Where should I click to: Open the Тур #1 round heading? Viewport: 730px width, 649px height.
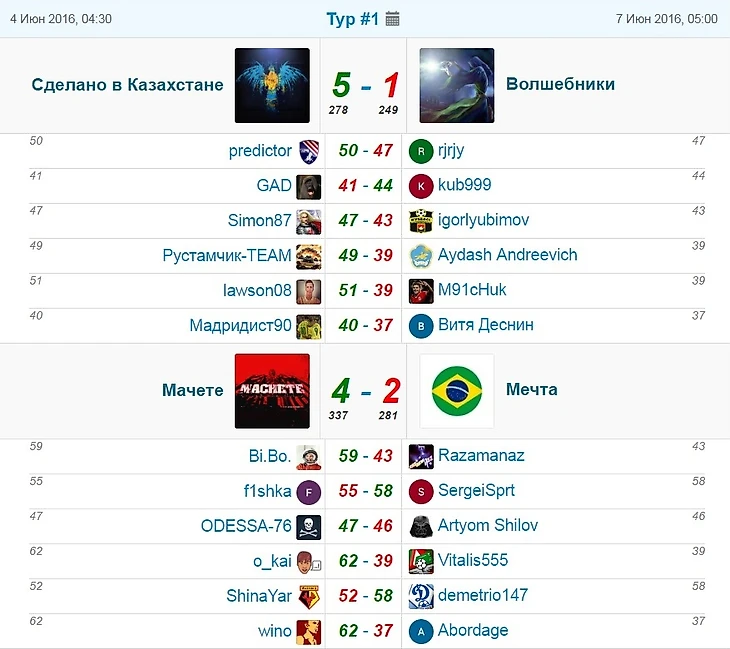[352, 19]
